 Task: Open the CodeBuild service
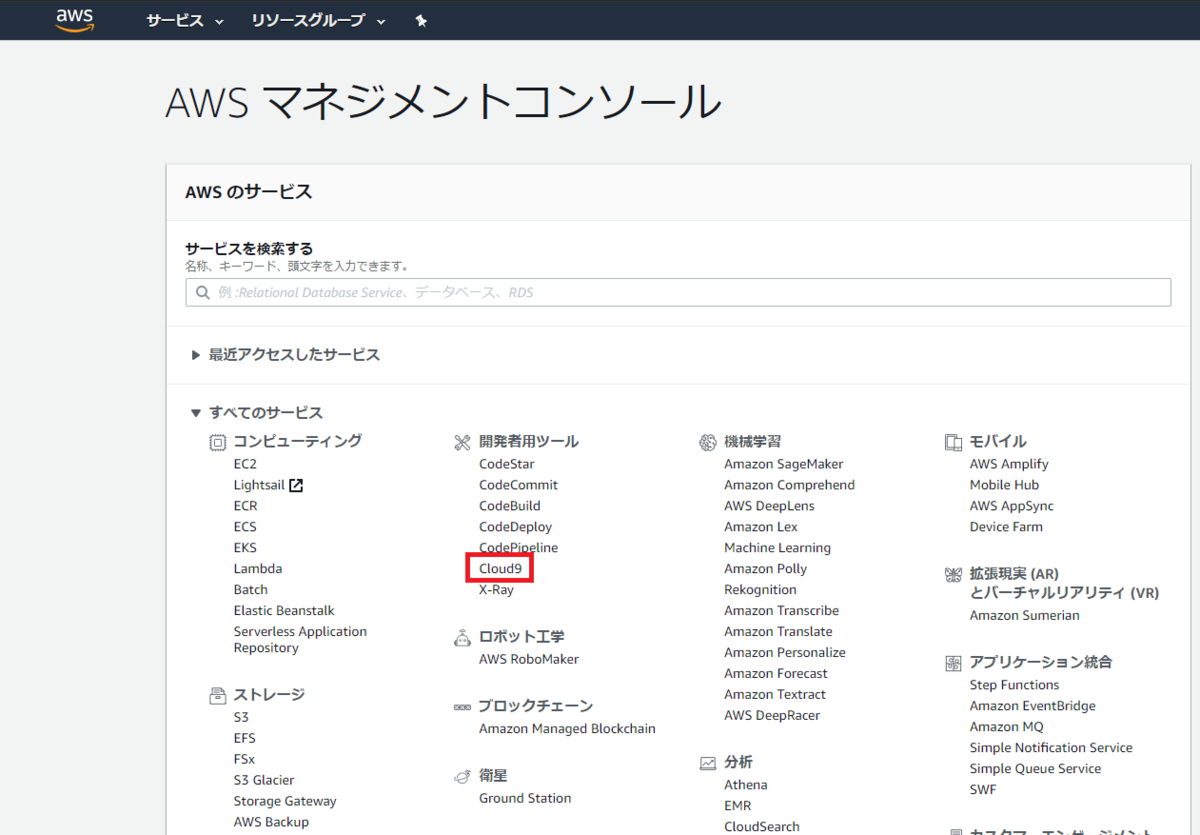[510, 506]
